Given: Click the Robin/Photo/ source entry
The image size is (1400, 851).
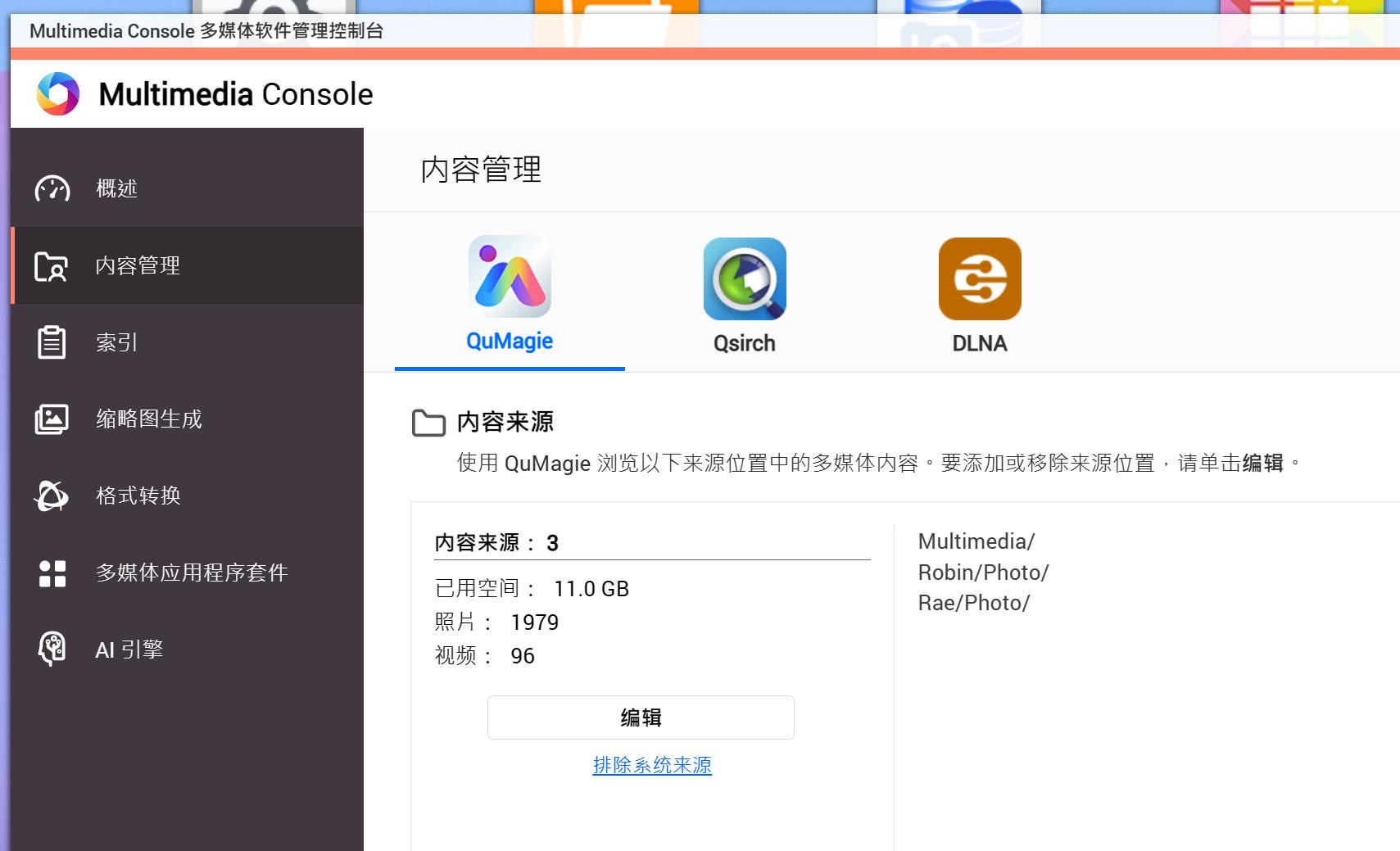Looking at the screenshot, I should tap(983, 572).
